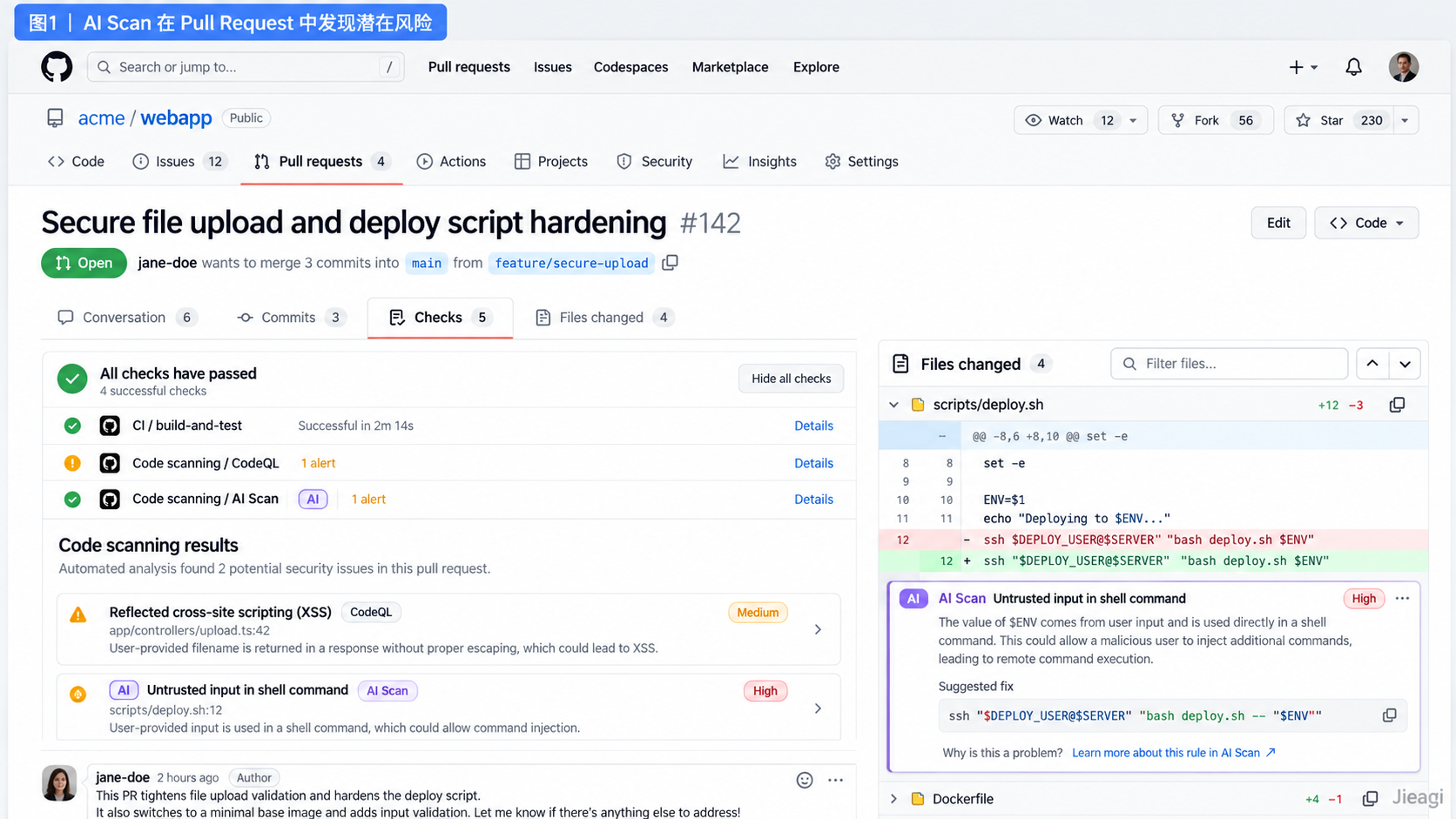Switch to the Conversation tab
Image resolution: width=1456 pixels, height=819 pixels.
[x=127, y=318]
